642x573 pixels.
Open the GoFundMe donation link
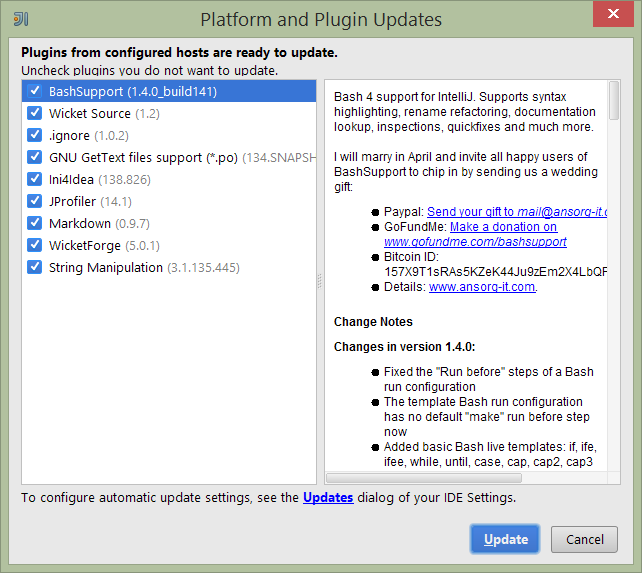coord(503,227)
